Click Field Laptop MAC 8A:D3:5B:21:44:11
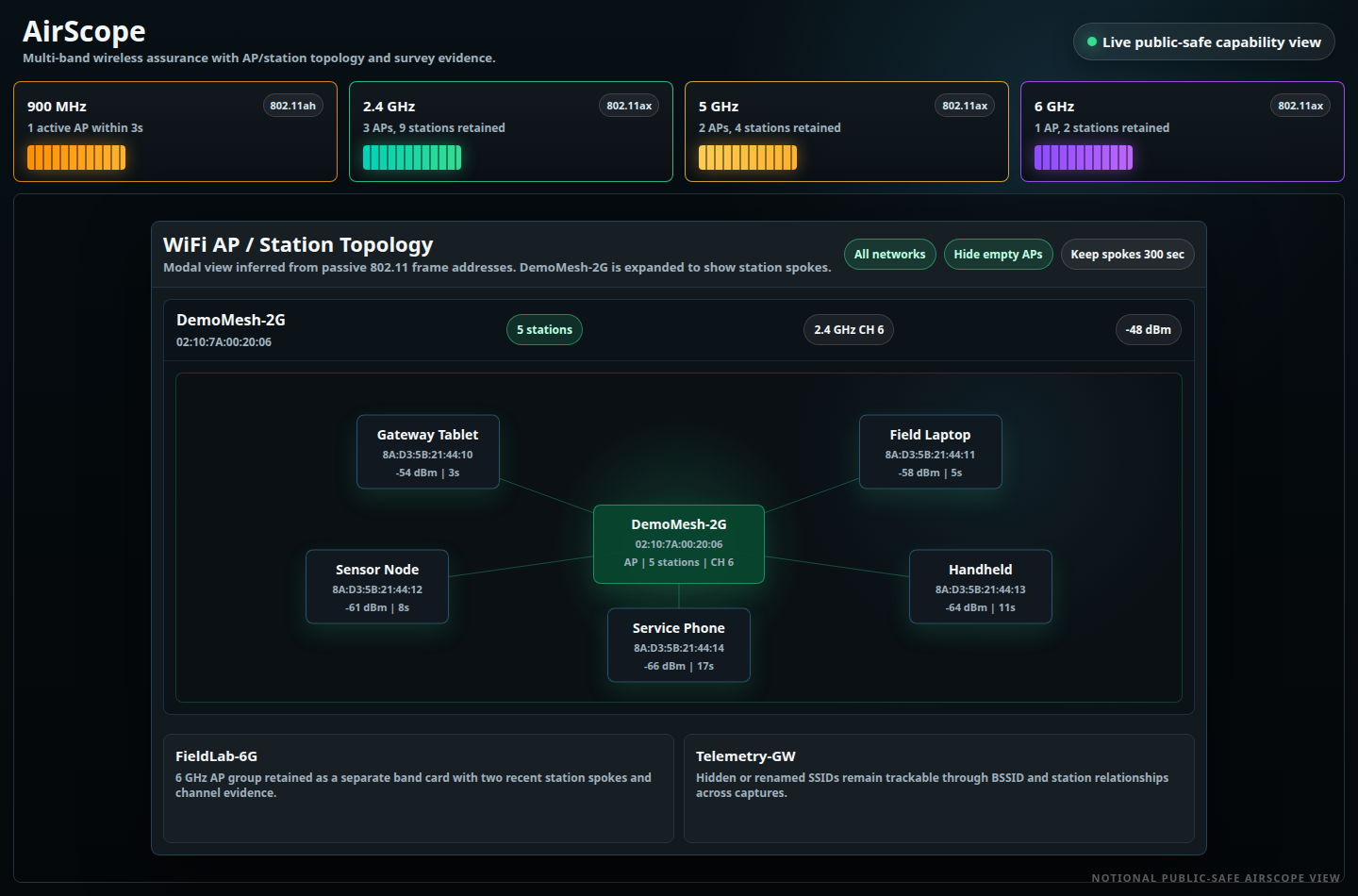The width and height of the screenshot is (1358, 896). (x=931, y=455)
